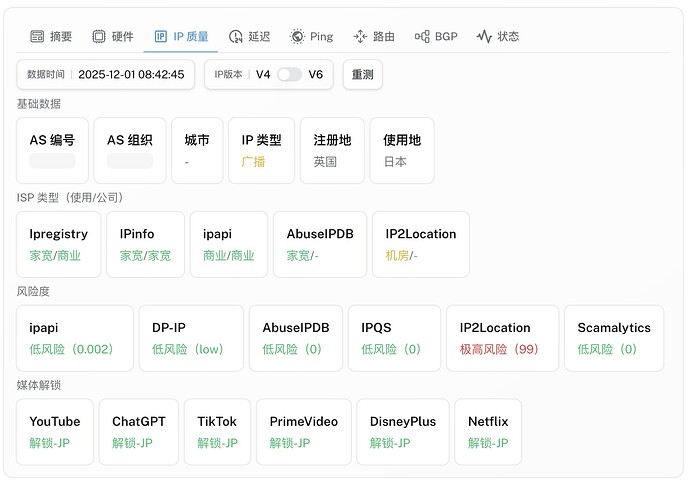This screenshot has width=690, height=486.
Task: Switch to the Ping tab label
Action: pyautogui.click(x=321, y=37)
